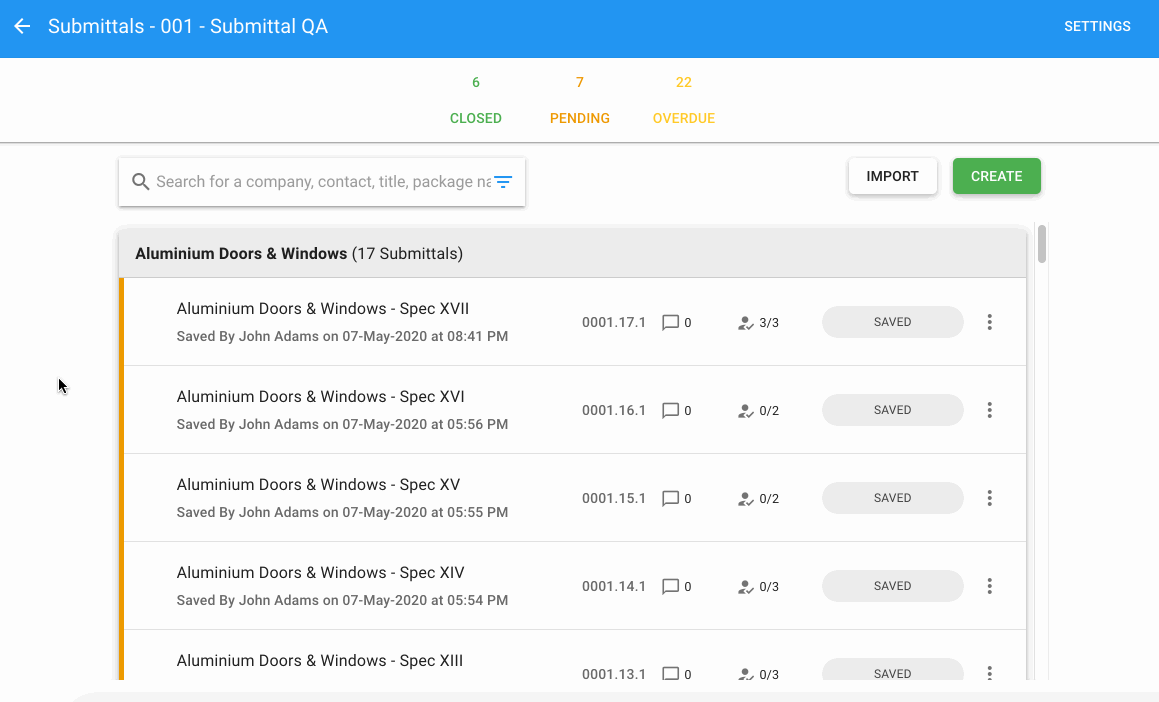Screen dimensions: 1159x702
Task: Open comments icon for Spec XVI
Action: 670,410
